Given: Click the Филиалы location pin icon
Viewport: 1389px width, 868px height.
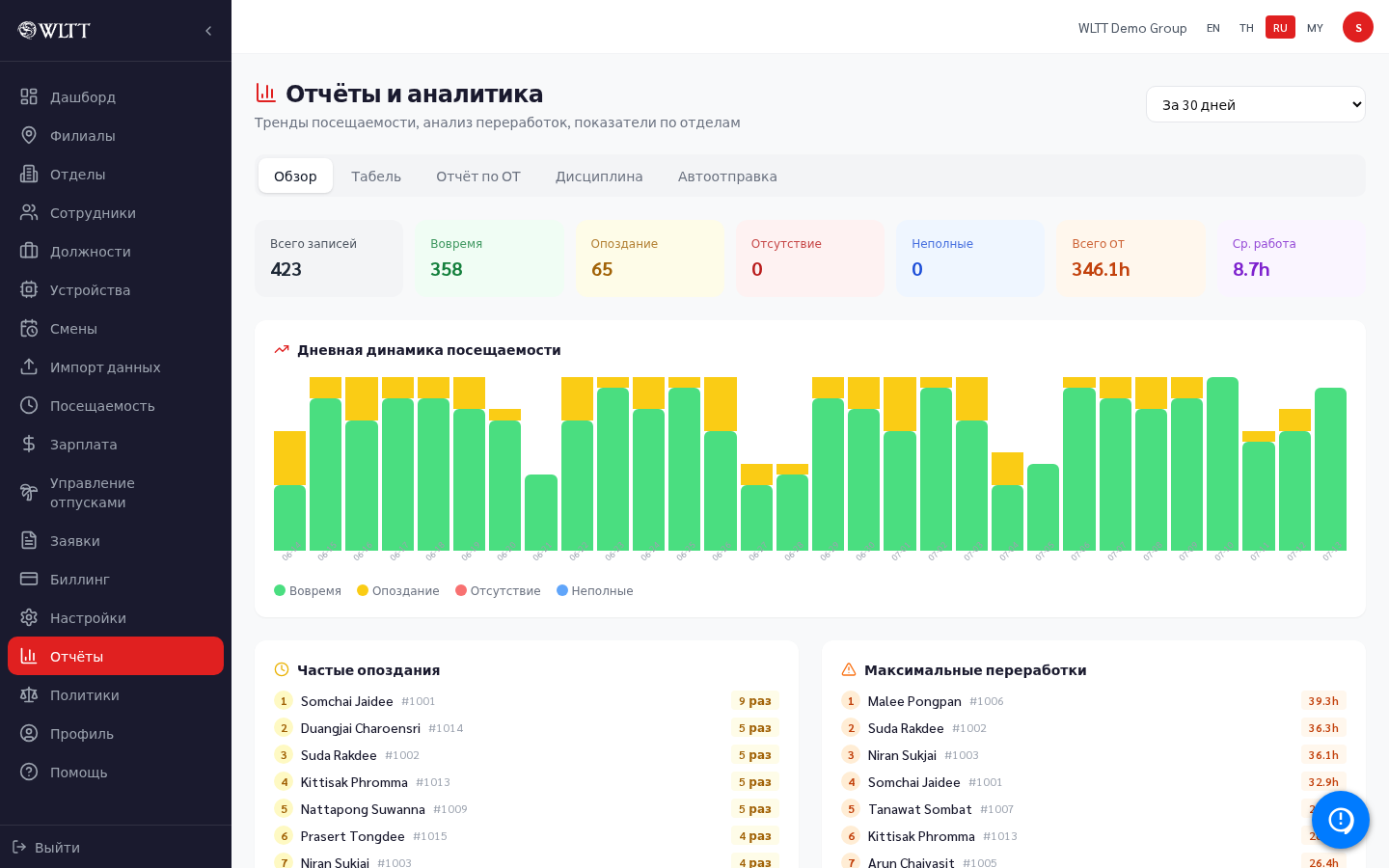Looking at the screenshot, I should coord(29,135).
